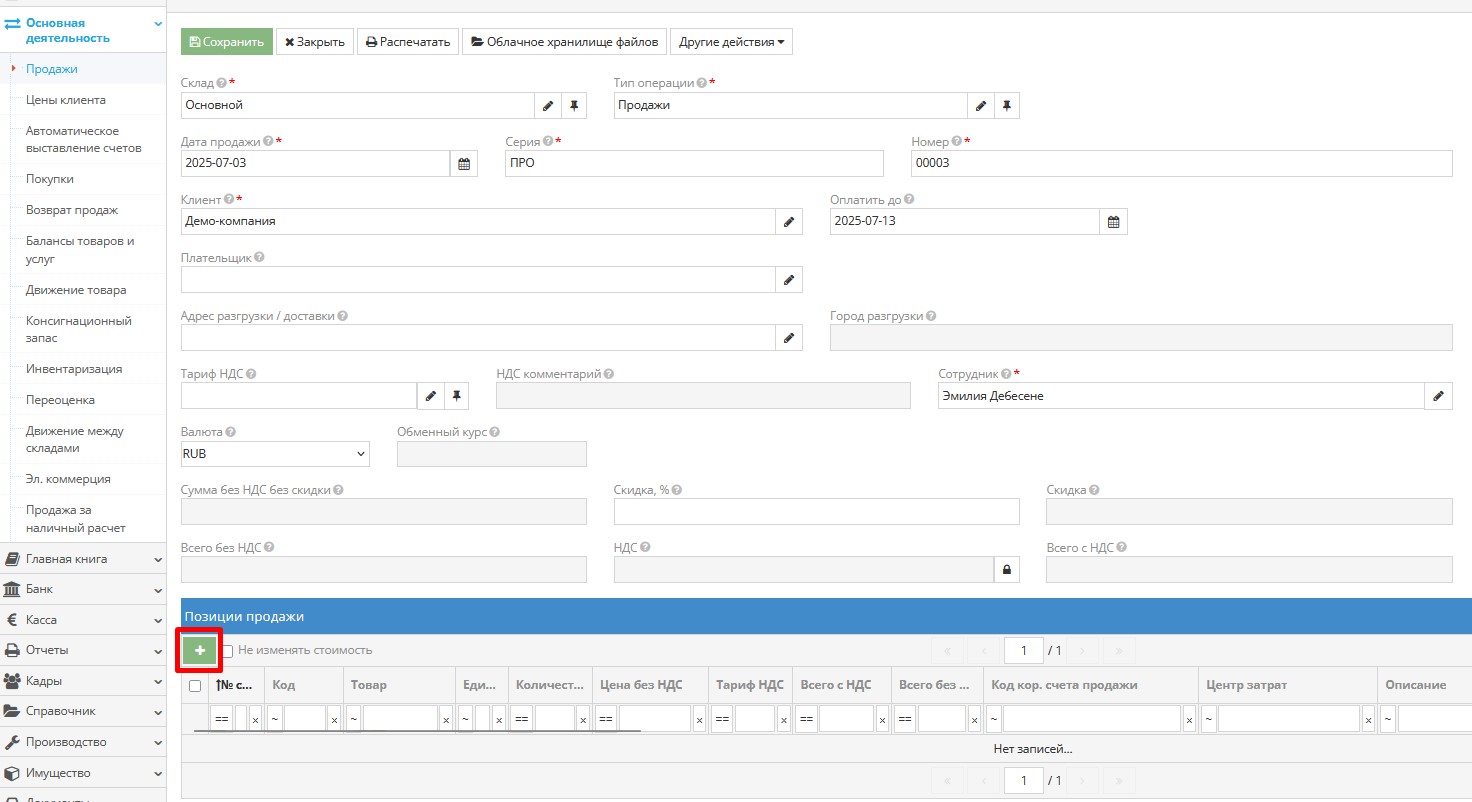Viewport: 1472px width, 802px height.
Task: Click the green add position plus button
Action: tap(200, 651)
